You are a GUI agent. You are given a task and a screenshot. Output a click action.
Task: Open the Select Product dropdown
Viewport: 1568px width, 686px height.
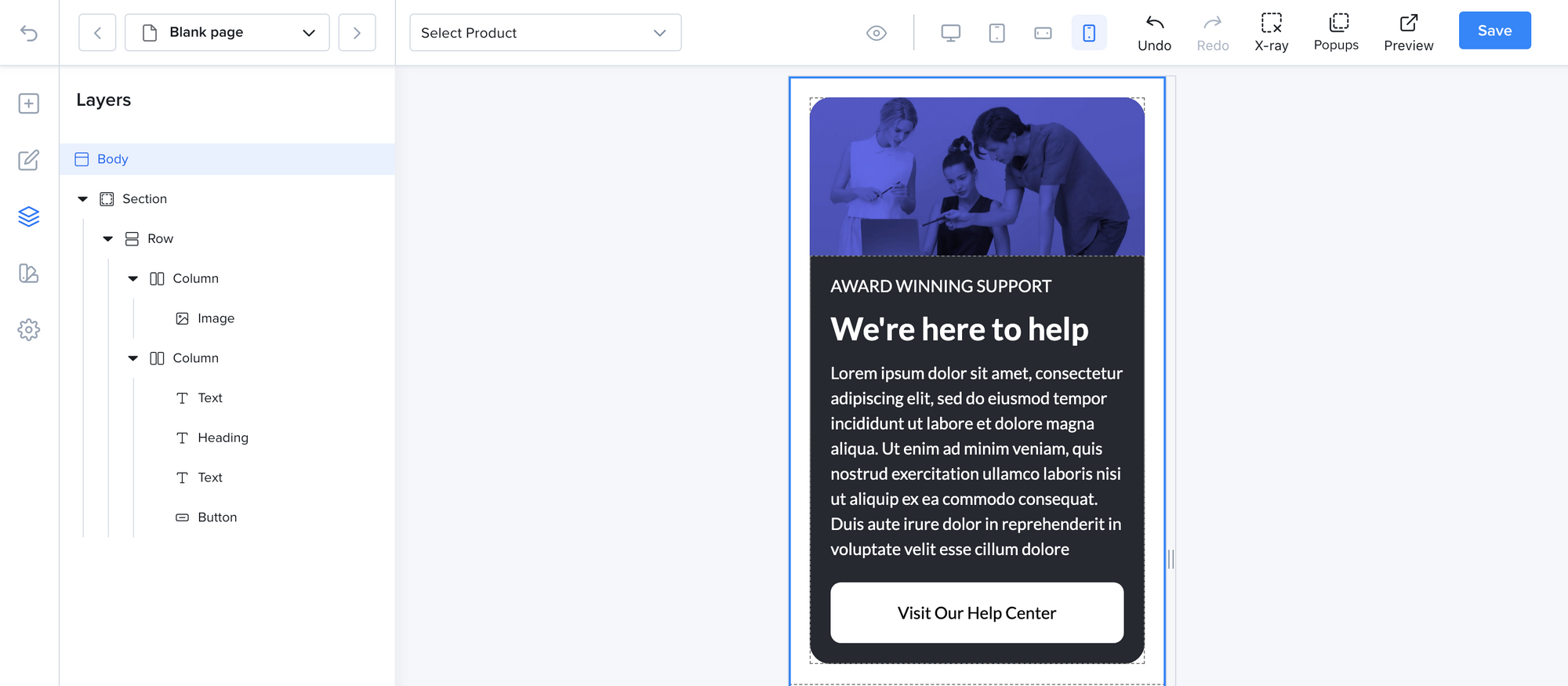pyautogui.click(x=546, y=32)
